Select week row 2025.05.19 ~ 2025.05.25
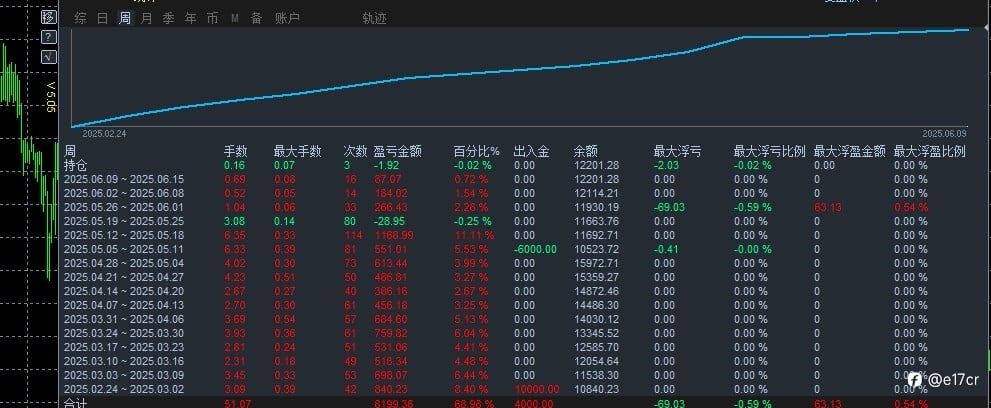Screen dimensions: 991x408 [x=124, y=221]
